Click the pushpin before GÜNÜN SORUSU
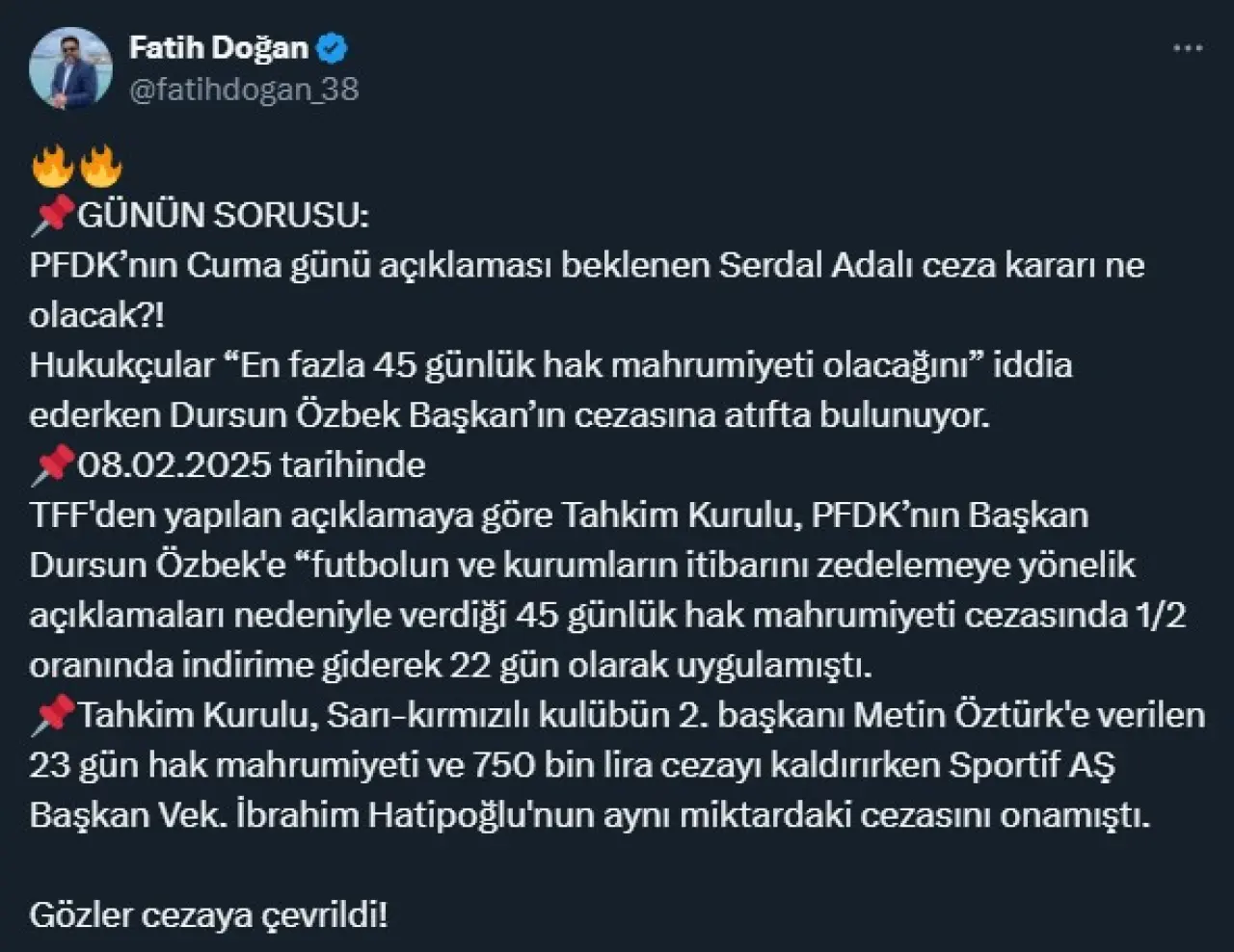1234x952 pixels. click(x=52, y=215)
